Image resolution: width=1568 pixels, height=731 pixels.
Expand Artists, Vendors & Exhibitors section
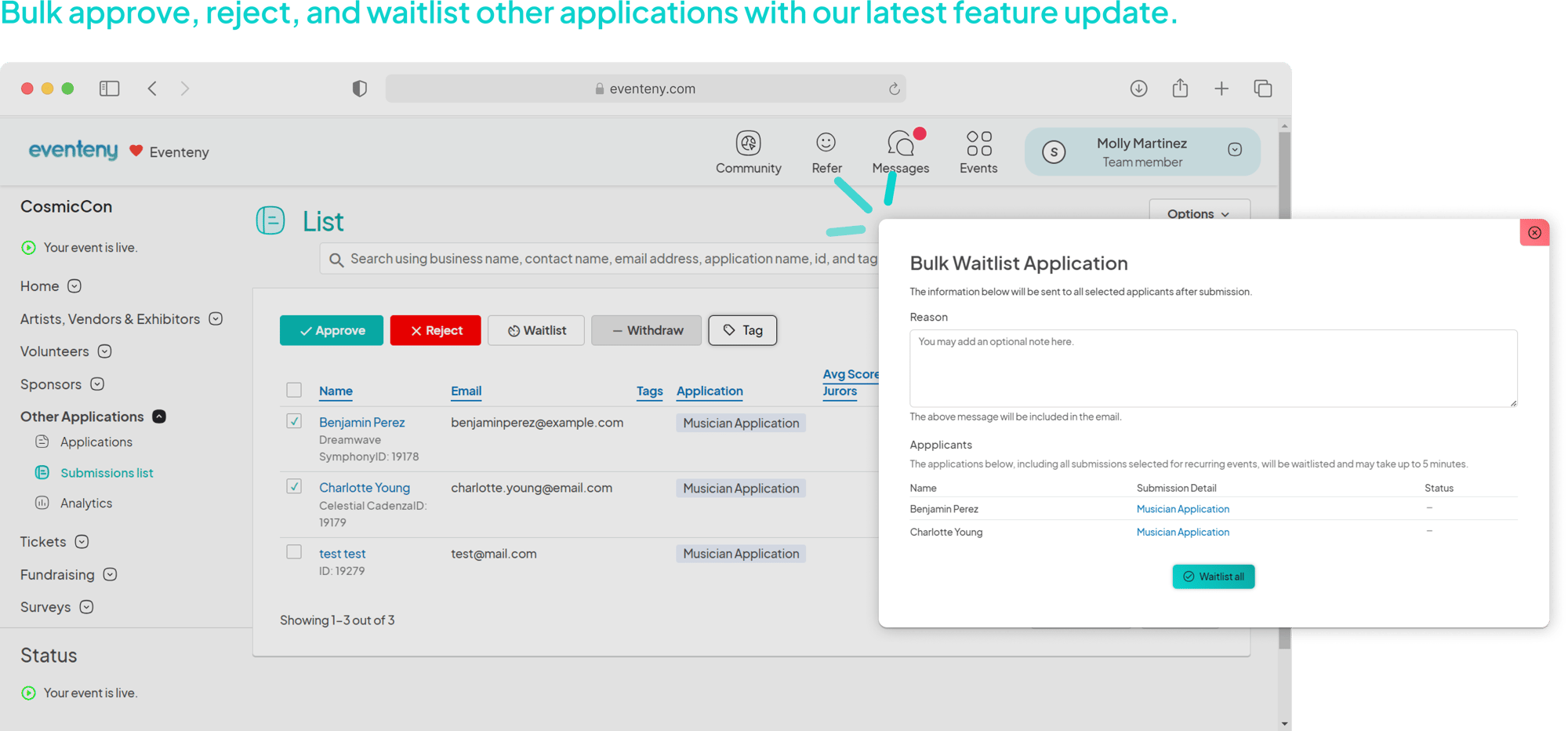216,318
